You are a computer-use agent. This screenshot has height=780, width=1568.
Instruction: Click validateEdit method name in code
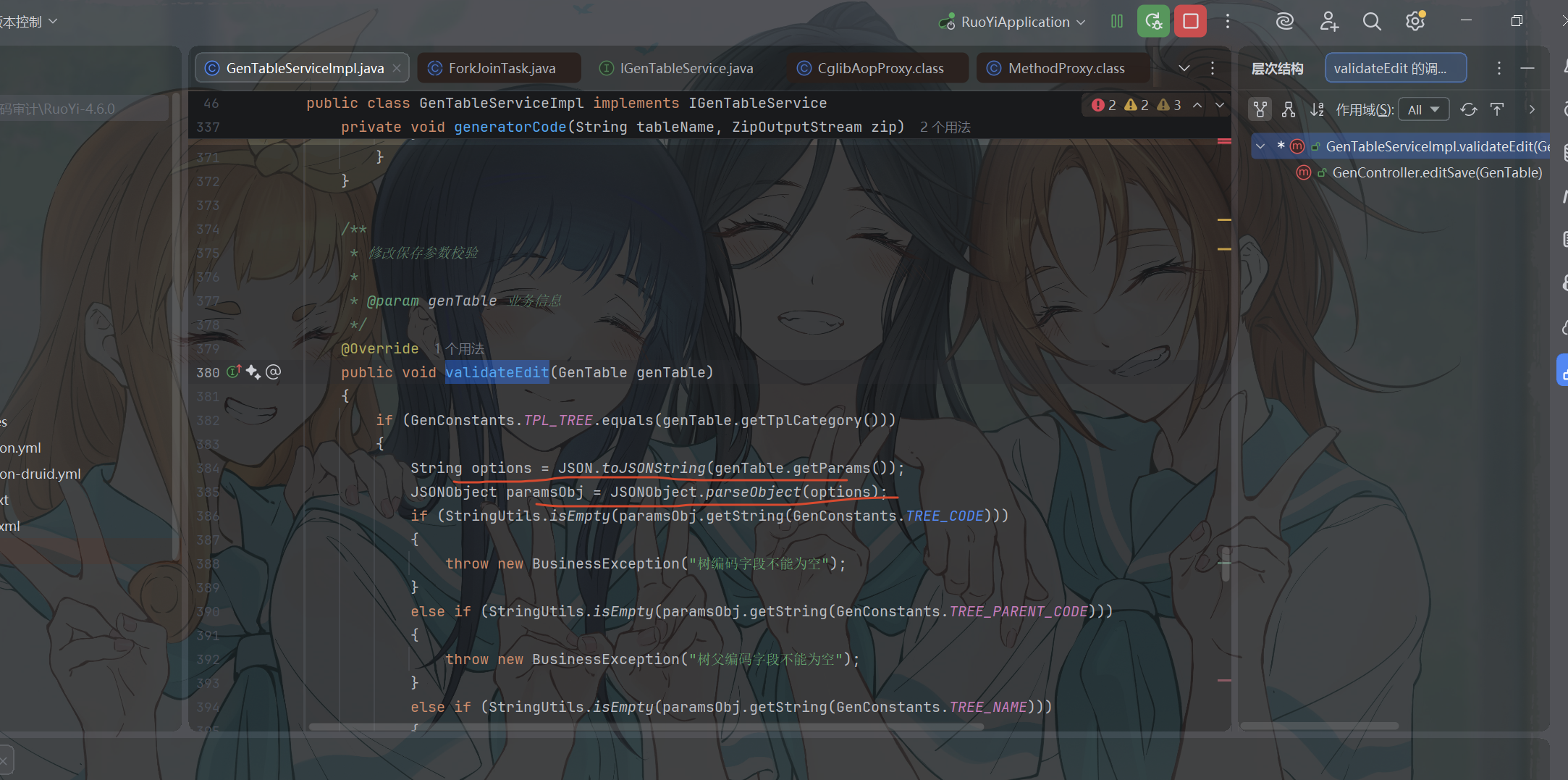[497, 372]
